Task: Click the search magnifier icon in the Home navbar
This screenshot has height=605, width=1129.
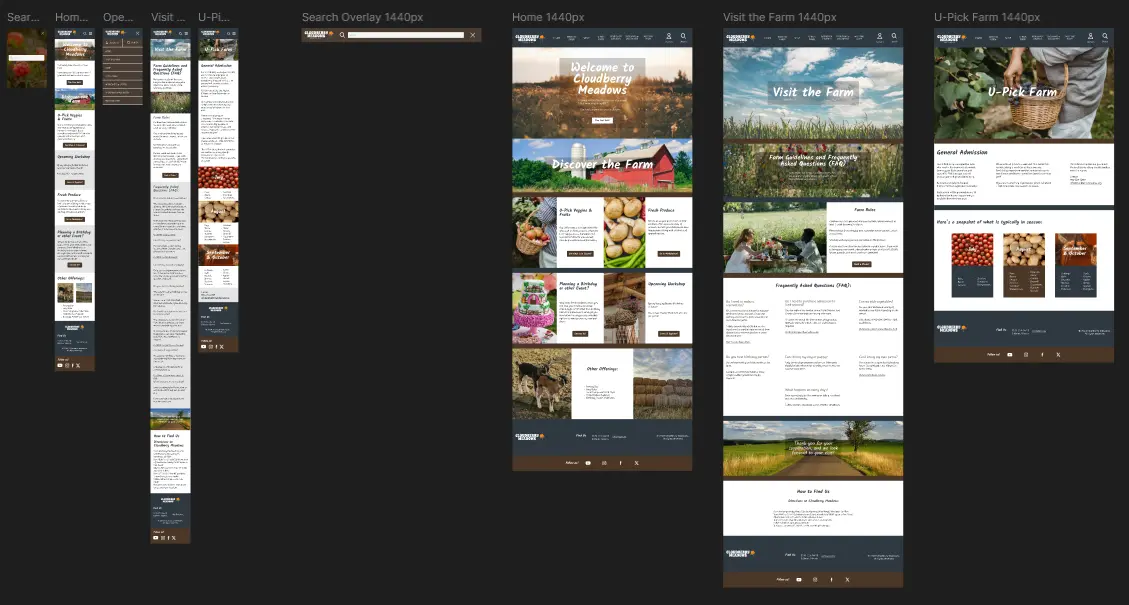Action: tap(682, 36)
